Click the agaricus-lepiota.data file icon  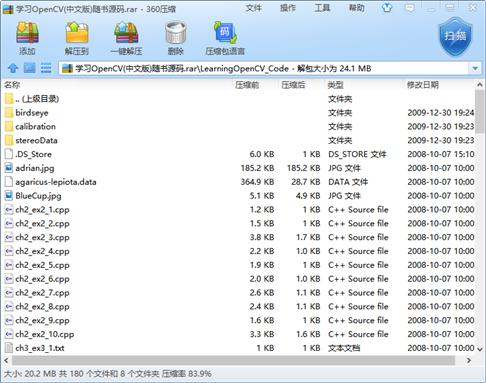pyautogui.click(x=9, y=182)
